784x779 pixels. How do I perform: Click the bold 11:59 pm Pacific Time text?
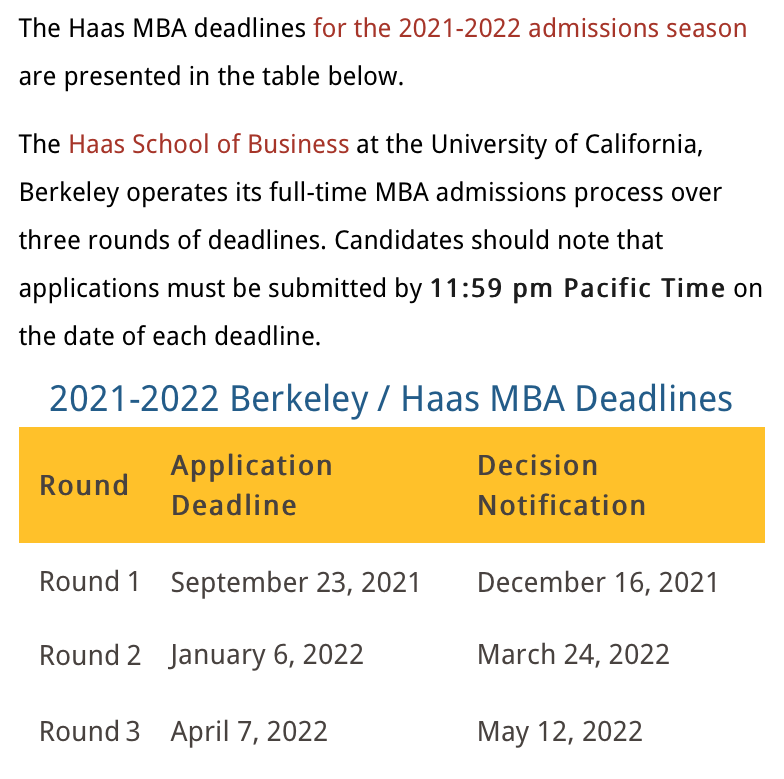(578, 288)
